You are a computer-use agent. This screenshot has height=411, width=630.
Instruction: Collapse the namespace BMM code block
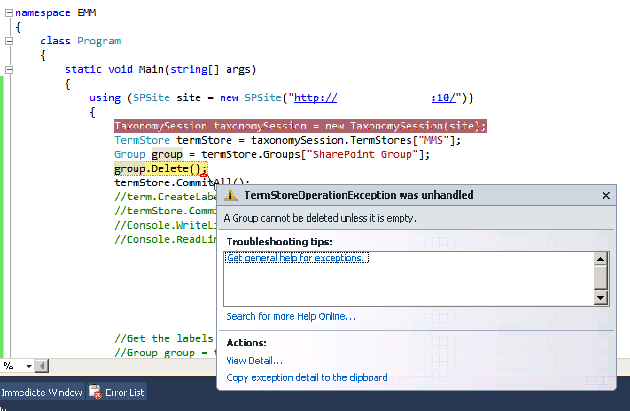pyautogui.click(x=9, y=13)
